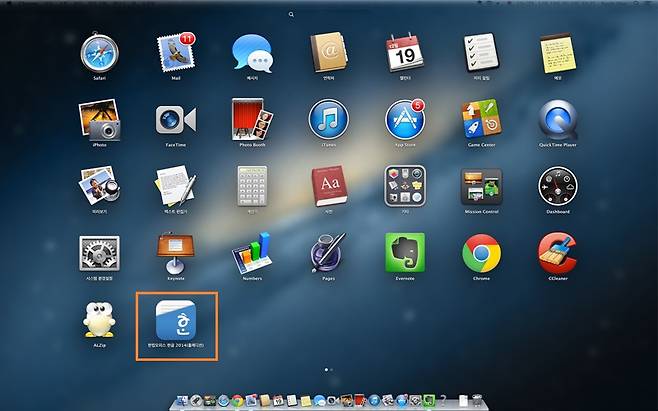Open the Calendar app showing 19
The width and height of the screenshot is (658, 411).
405,53
